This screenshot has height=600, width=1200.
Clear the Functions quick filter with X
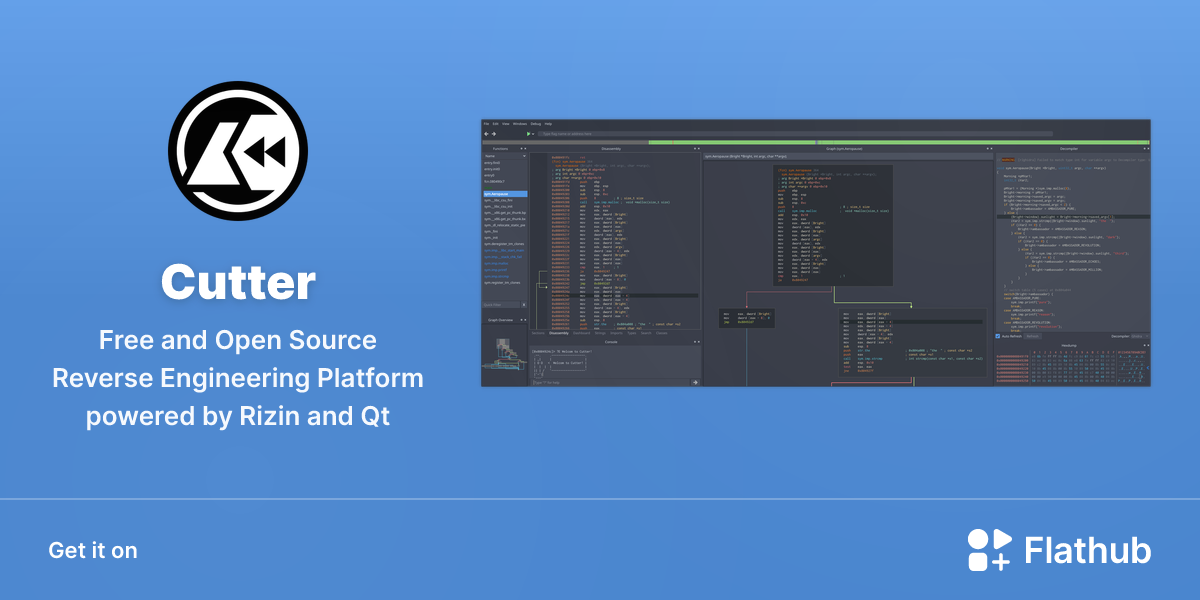pyautogui.click(x=522, y=304)
